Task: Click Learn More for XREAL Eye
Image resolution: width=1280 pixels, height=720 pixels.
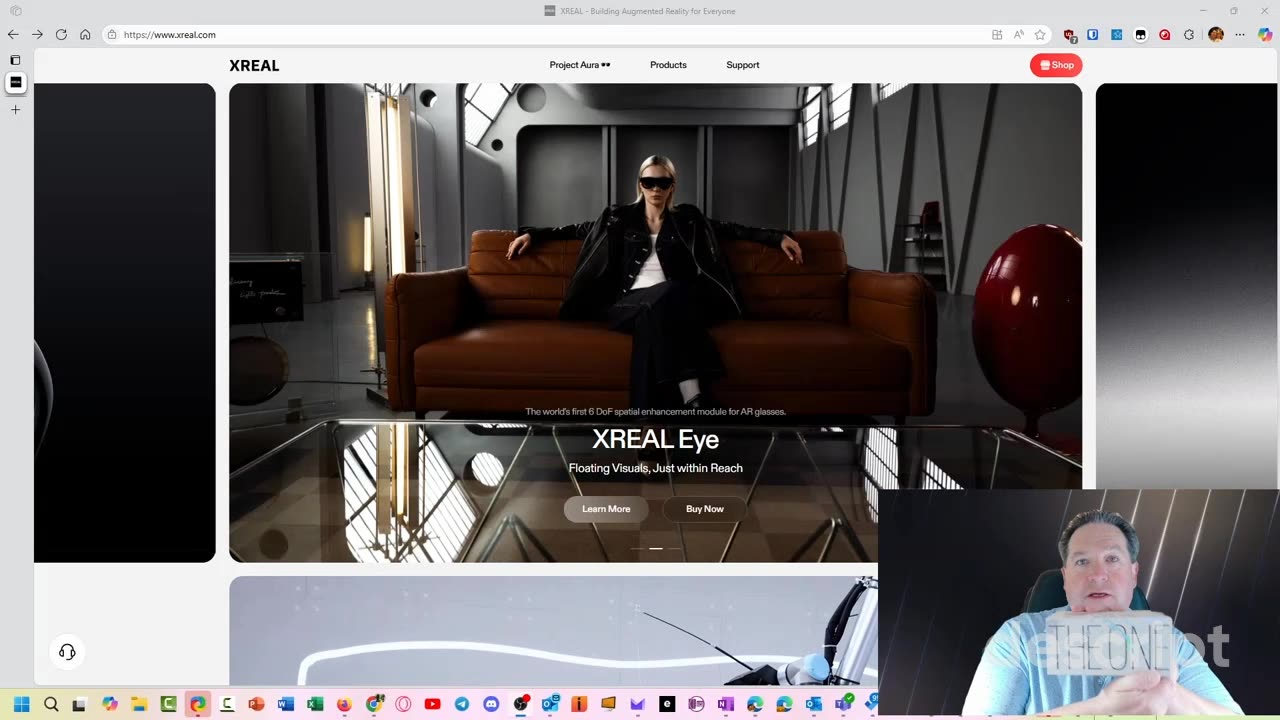Action: (606, 509)
